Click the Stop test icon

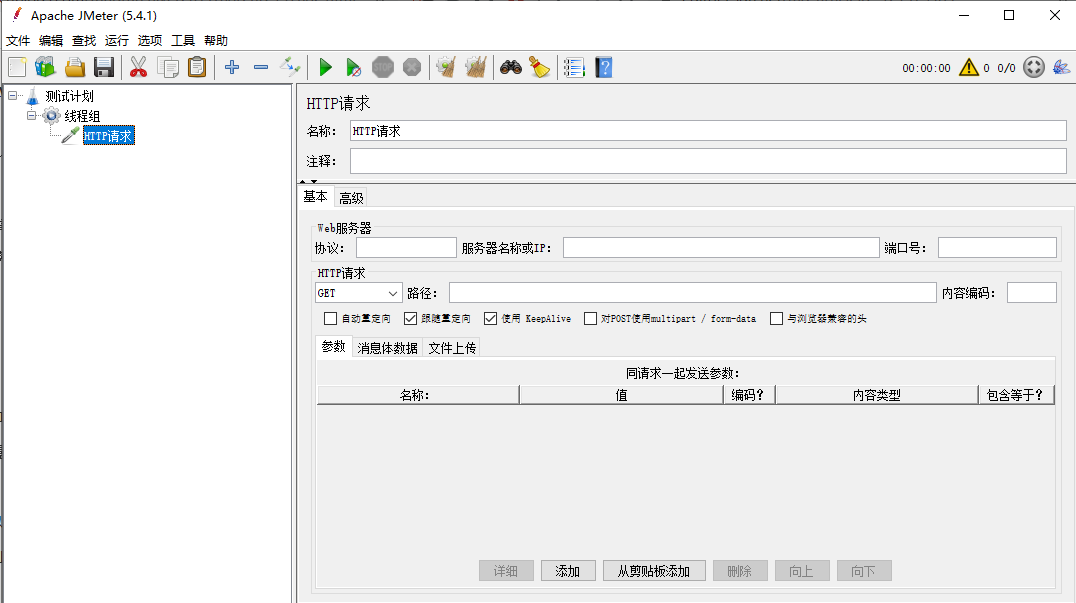[383, 67]
